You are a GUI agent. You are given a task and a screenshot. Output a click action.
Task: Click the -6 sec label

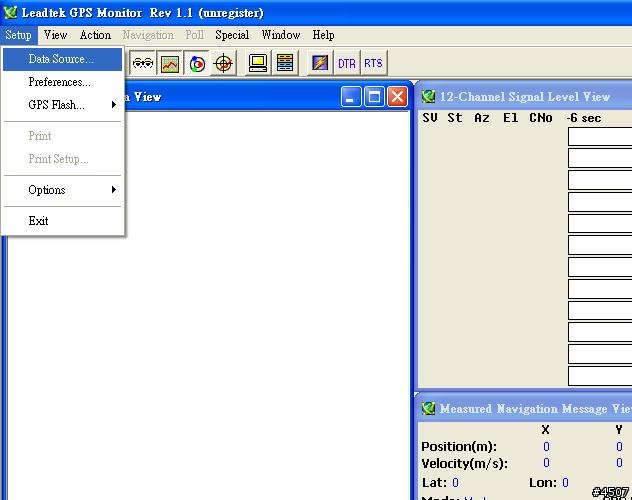click(x=584, y=118)
